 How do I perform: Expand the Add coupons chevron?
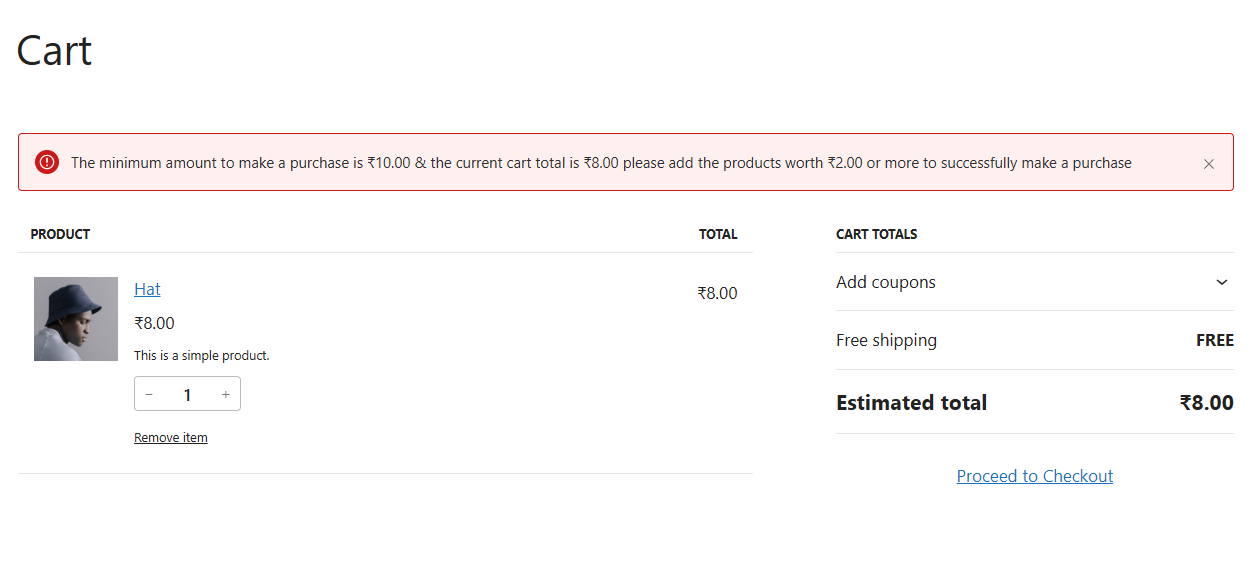1221,282
